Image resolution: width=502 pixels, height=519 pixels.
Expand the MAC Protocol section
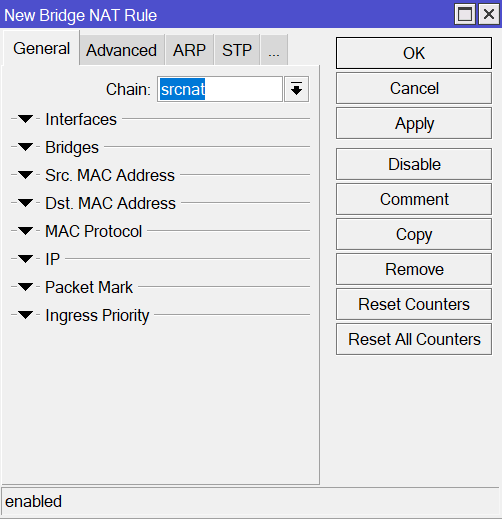[x=25, y=231]
